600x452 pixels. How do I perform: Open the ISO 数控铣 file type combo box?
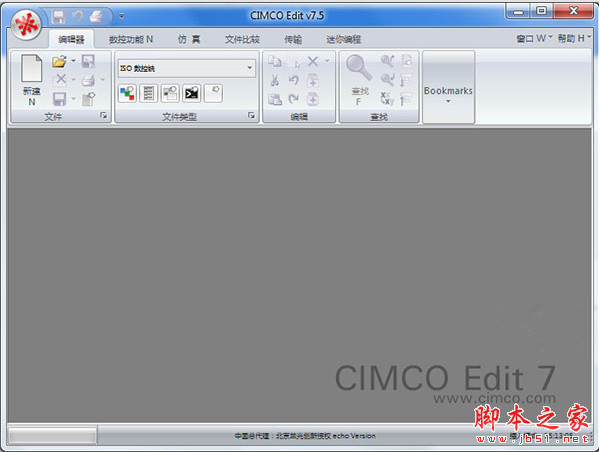point(187,68)
